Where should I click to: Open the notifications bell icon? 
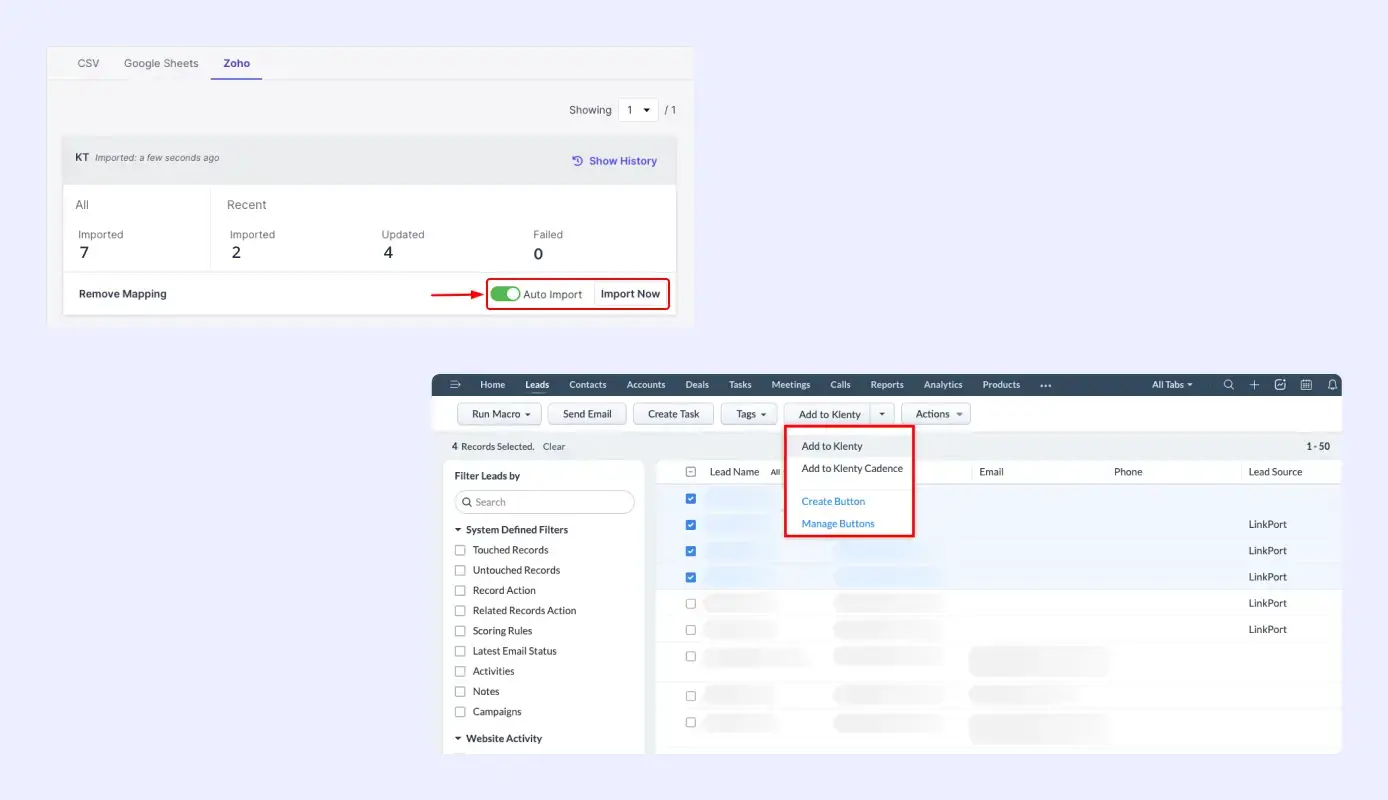tap(1332, 385)
